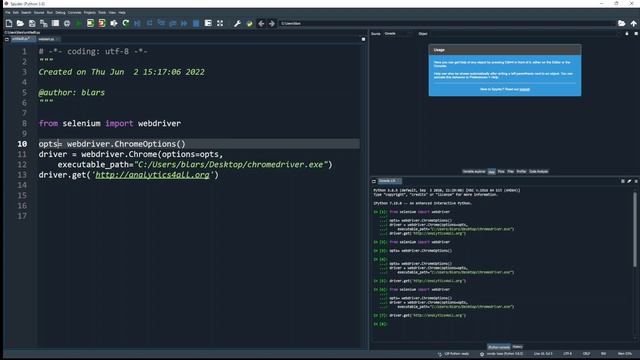Step into function debug icon
The image size is (640, 360).
(161, 23)
